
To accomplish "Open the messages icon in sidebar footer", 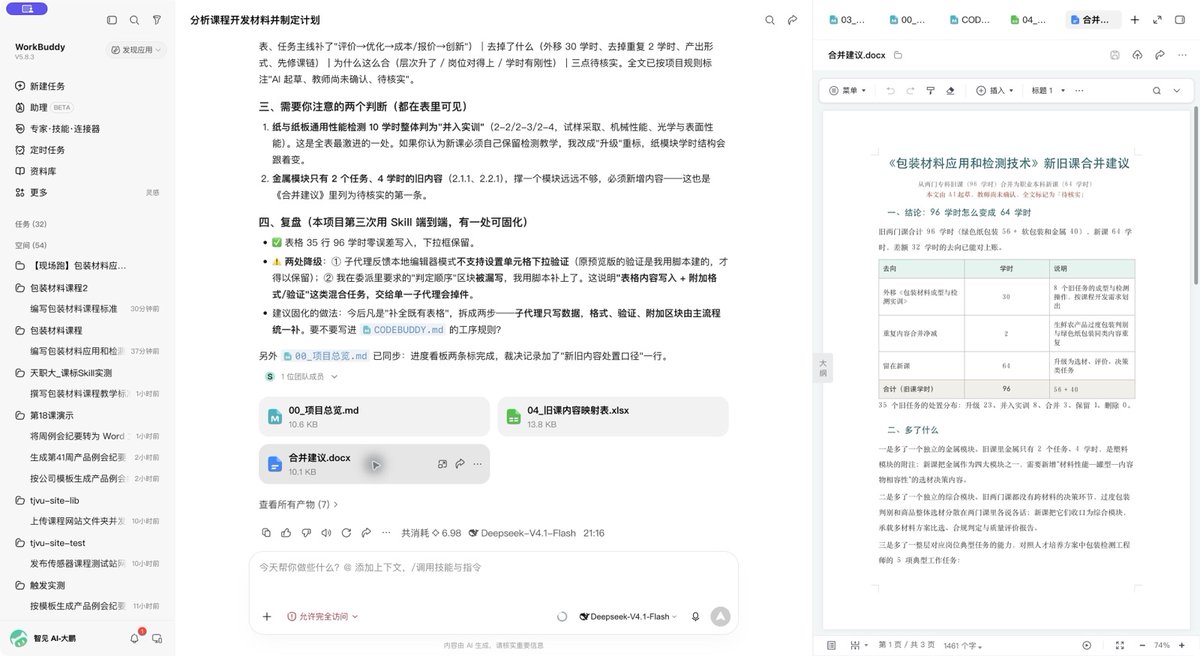I will [x=157, y=638].
